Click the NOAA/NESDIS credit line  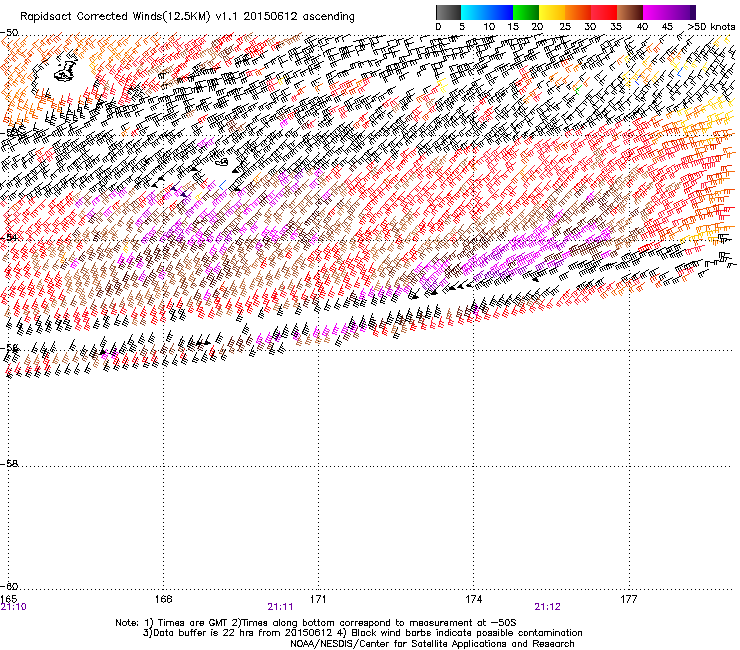pyautogui.click(x=432, y=644)
